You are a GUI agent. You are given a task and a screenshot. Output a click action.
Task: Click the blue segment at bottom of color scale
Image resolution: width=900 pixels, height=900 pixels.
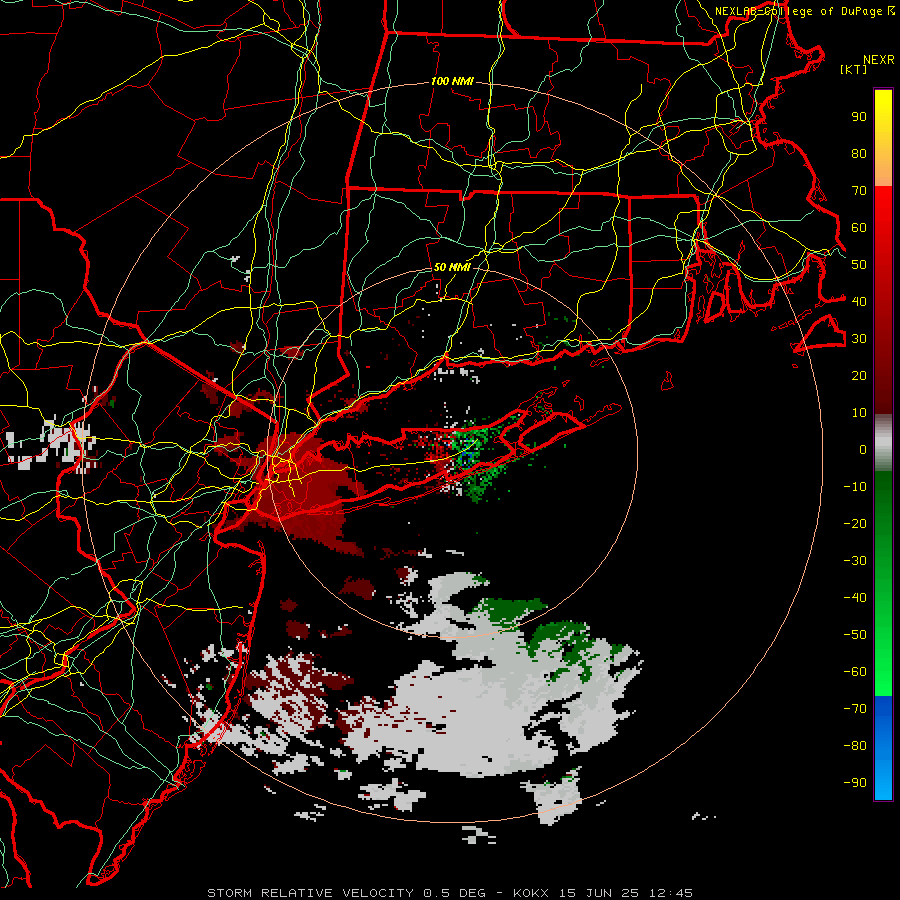coord(883,748)
